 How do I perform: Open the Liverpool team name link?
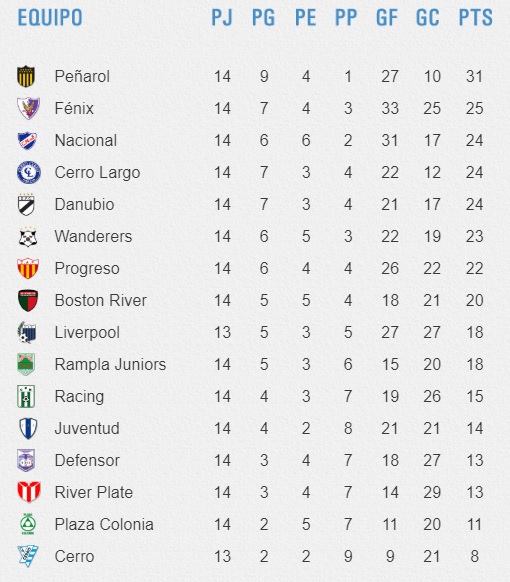point(87,333)
